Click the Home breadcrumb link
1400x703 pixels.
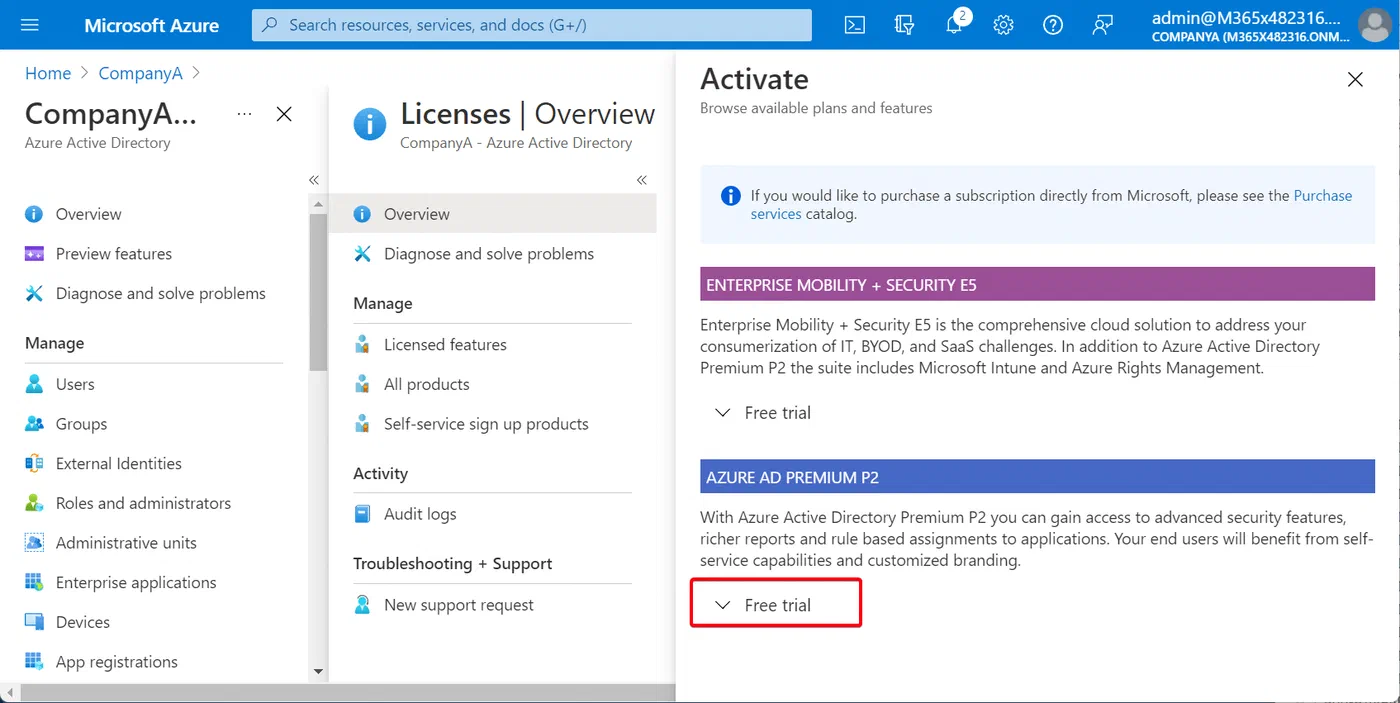48,73
